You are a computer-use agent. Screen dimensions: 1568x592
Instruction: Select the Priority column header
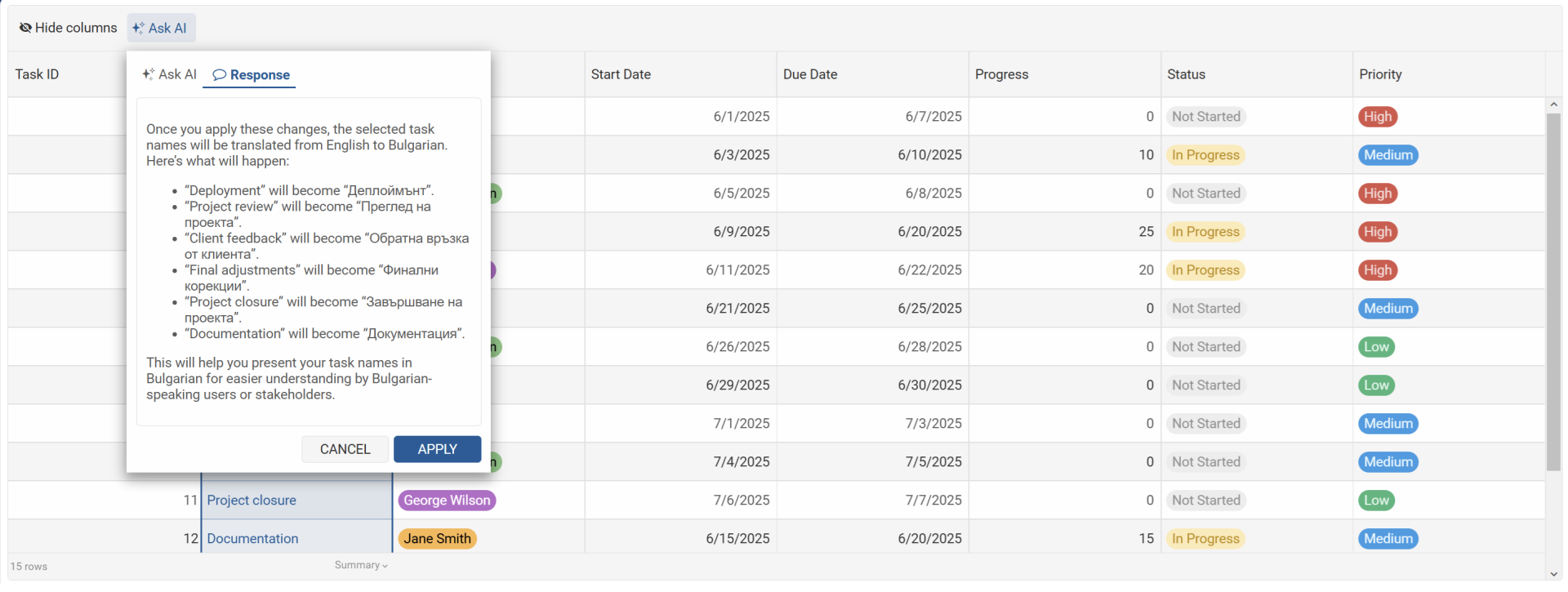[x=1380, y=74]
